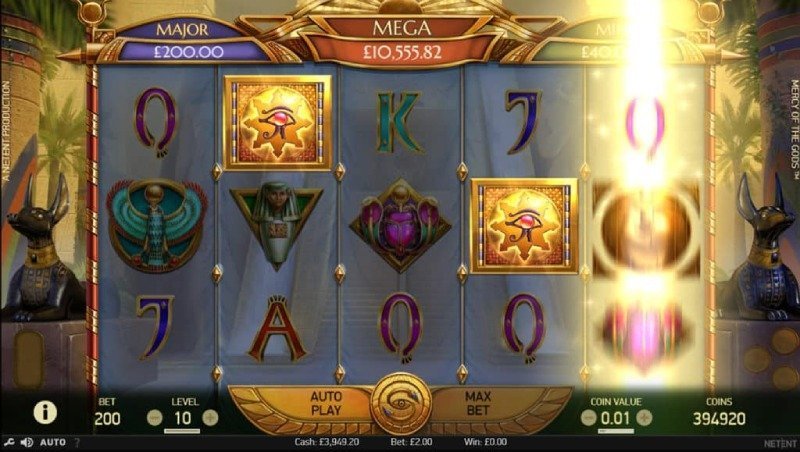Click the purple scarab symbol on reel three

401,225
